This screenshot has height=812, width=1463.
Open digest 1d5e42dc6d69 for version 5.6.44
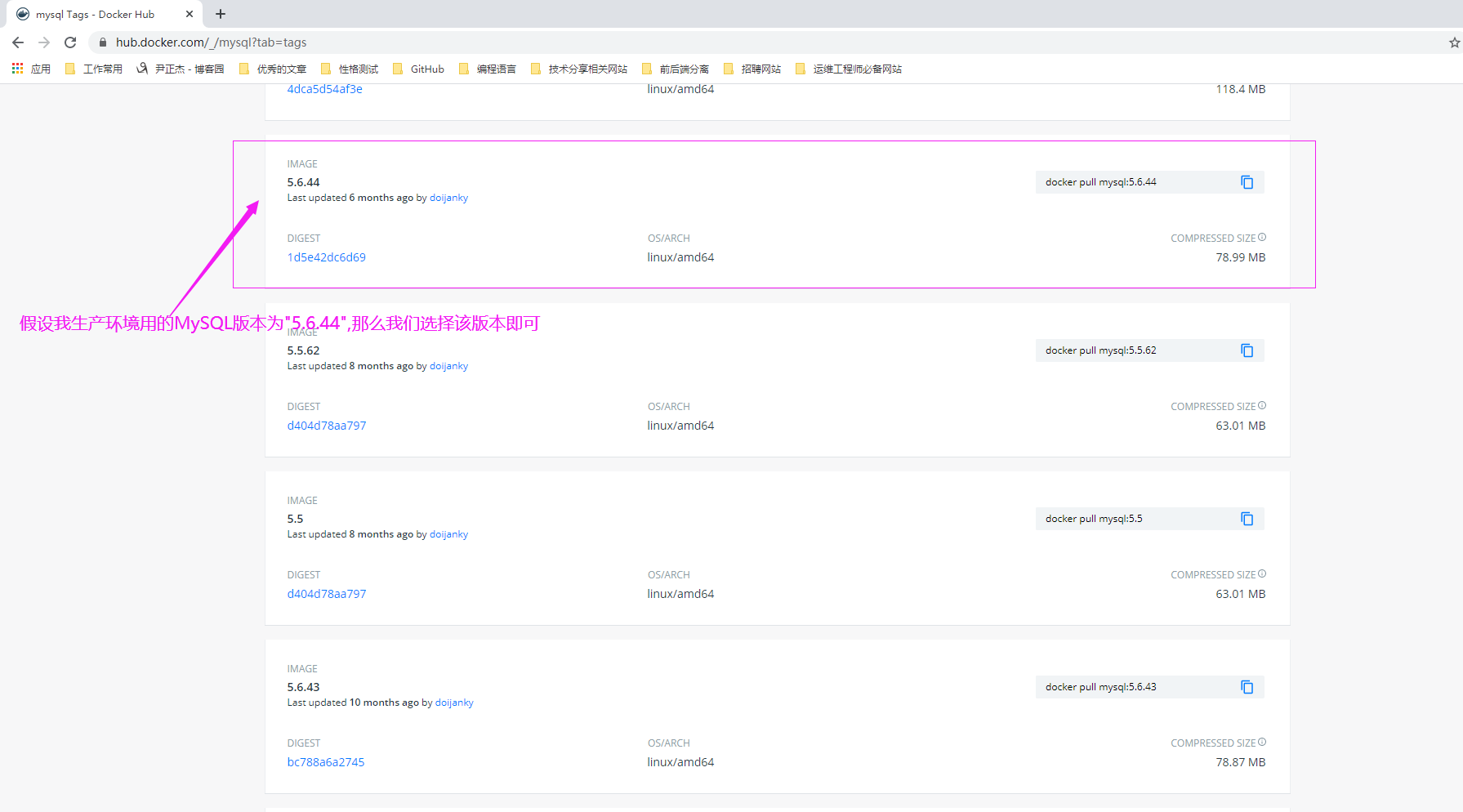pos(326,257)
